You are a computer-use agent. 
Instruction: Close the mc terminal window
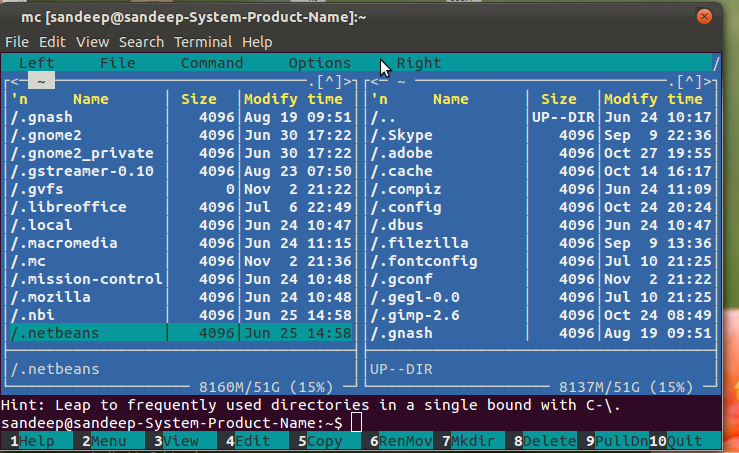[704, 17]
